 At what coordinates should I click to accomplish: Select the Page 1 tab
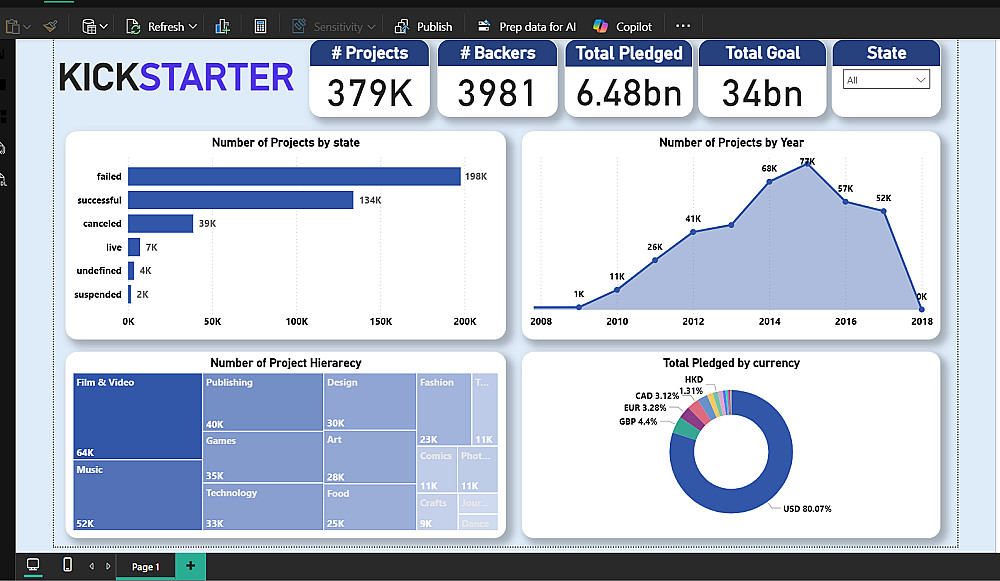coord(145,566)
